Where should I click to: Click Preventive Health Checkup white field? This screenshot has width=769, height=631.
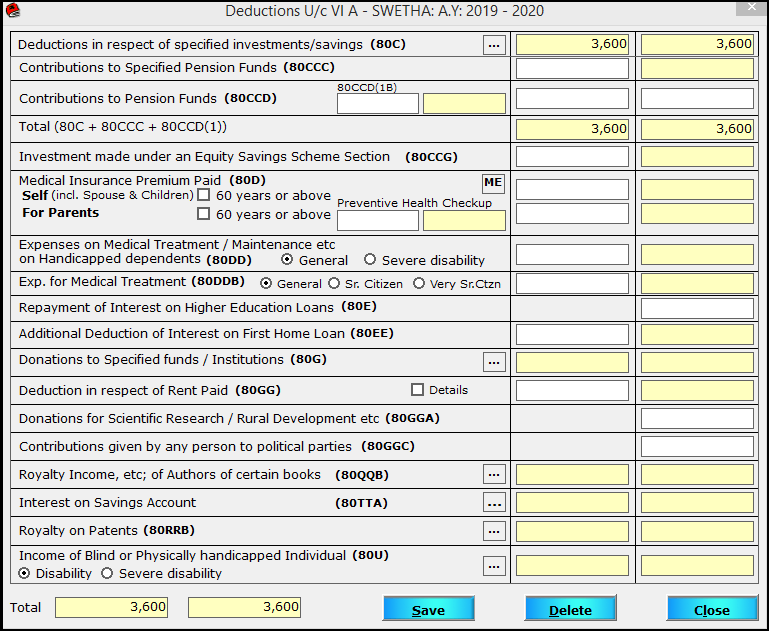click(378, 221)
